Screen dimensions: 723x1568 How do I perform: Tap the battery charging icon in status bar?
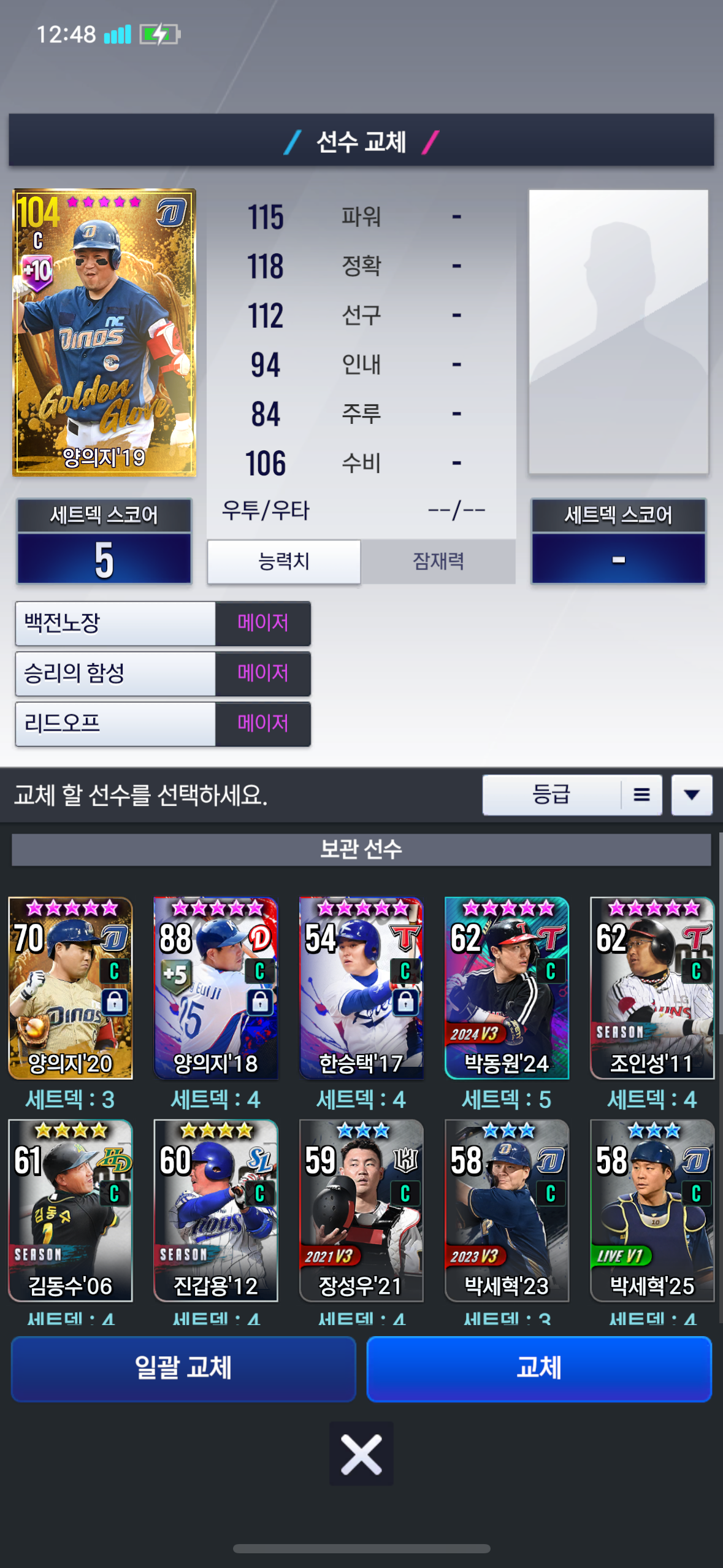tap(159, 34)
